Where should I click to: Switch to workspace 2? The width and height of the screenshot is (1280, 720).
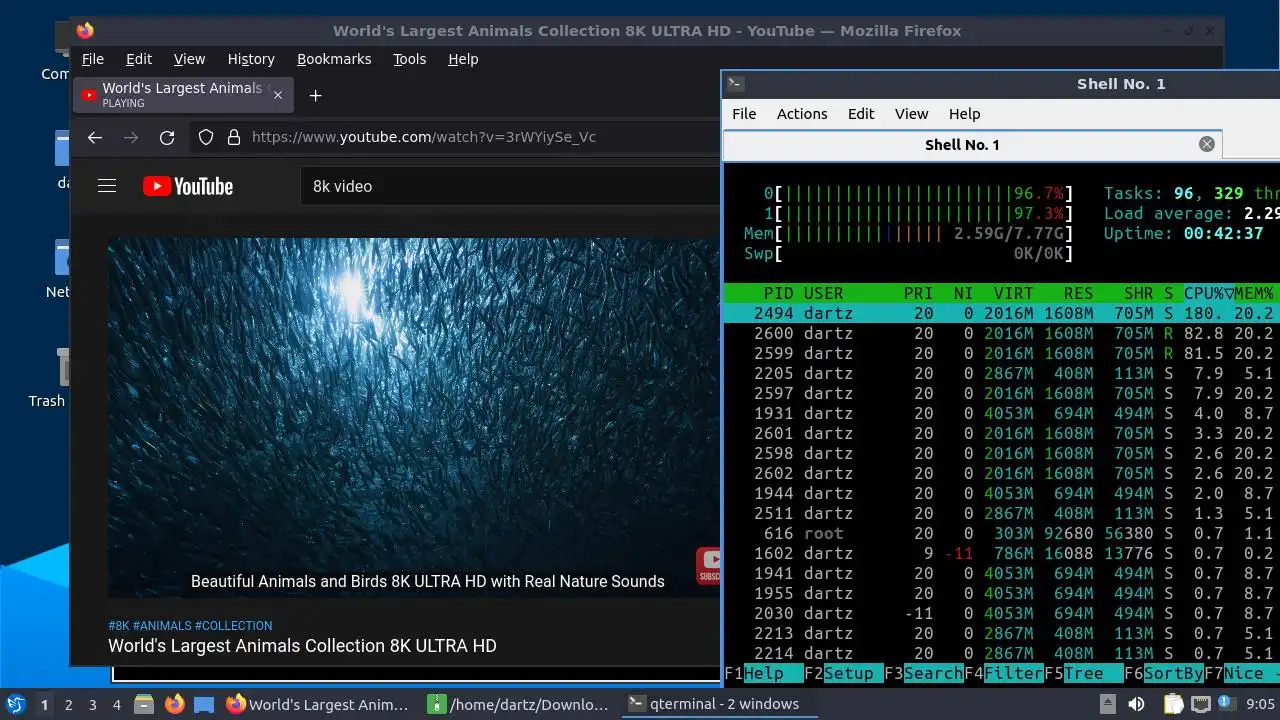tap(68, 704)
